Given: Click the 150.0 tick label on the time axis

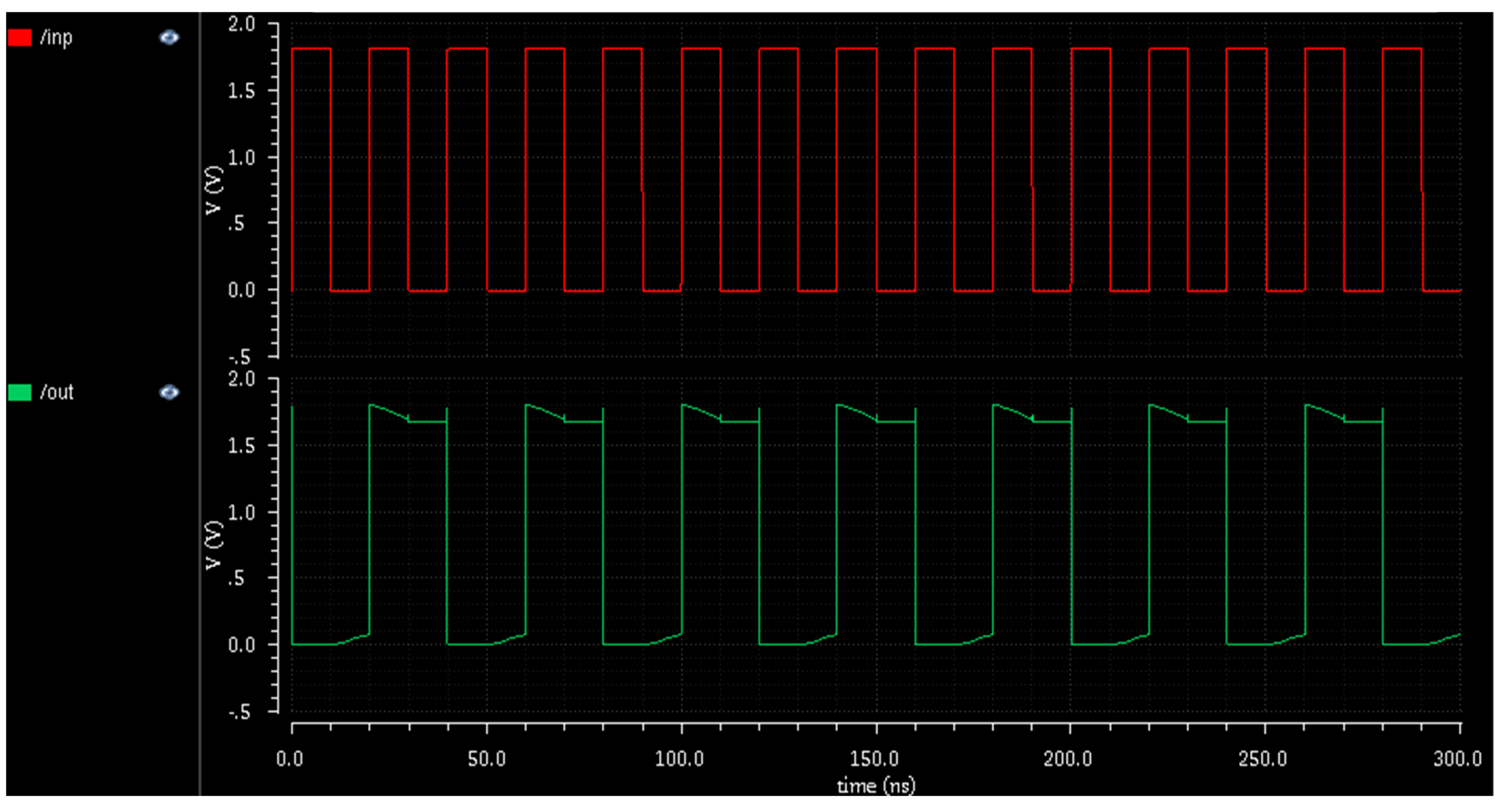Looking at the screenshot, I should click(874, 759).
